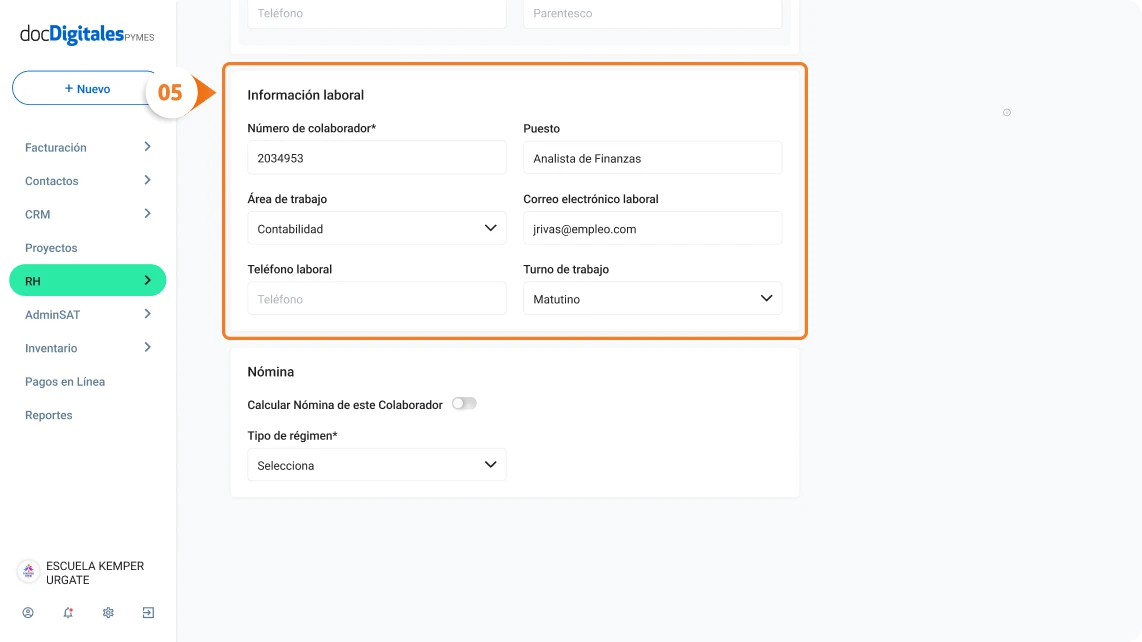The image size is (1142, 642).
Task: Select the RH menu item
Action: 87,281
